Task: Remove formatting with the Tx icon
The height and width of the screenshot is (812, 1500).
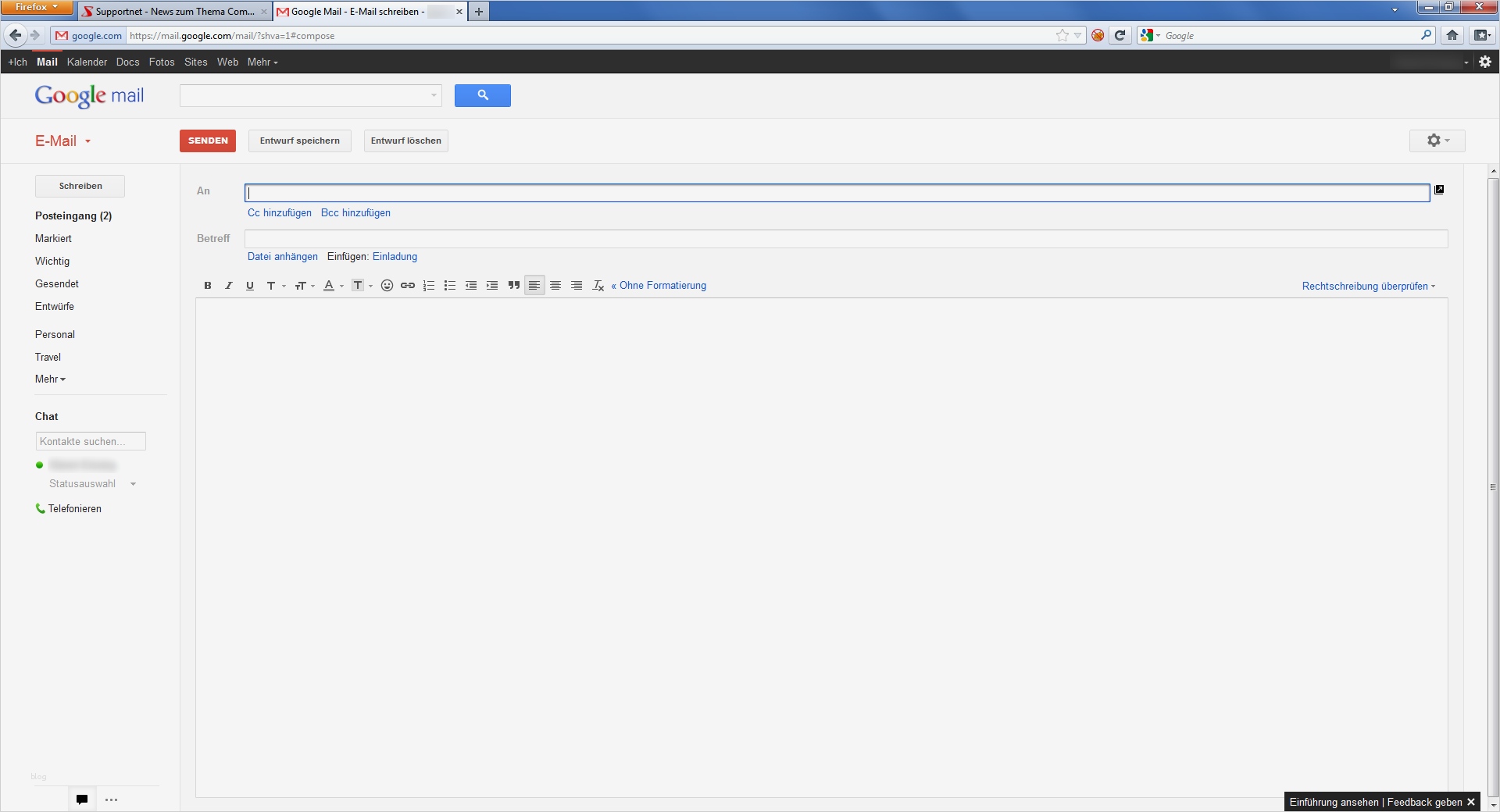Action: [598, 286]
